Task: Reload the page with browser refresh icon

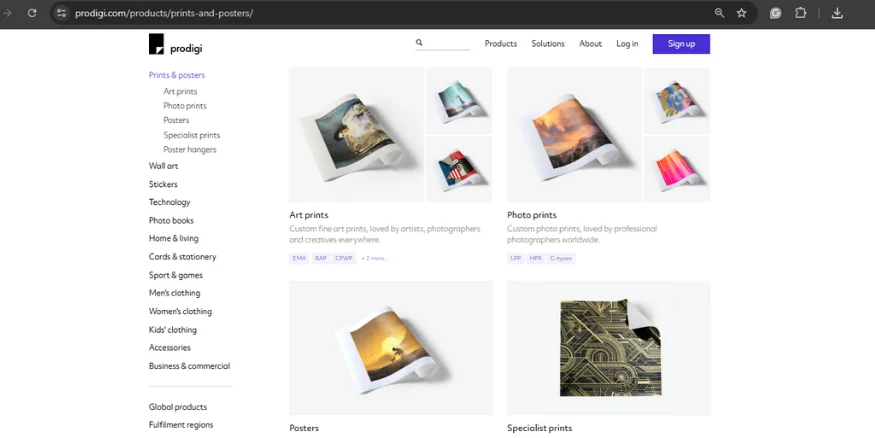Action: [x=32, y=13]
